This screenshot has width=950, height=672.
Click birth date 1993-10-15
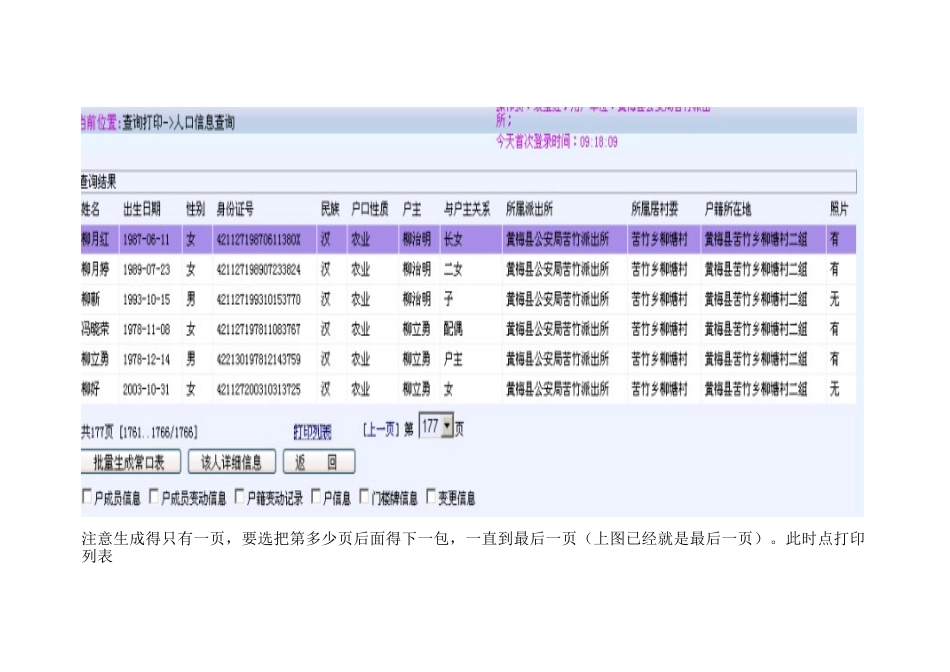[147, 299]
